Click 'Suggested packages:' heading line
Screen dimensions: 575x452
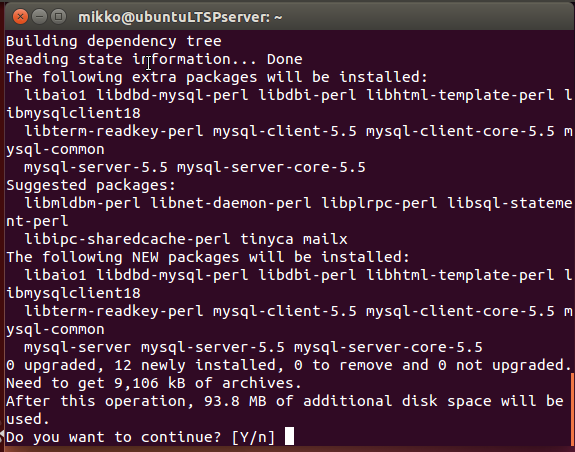[x=91, y=185]
